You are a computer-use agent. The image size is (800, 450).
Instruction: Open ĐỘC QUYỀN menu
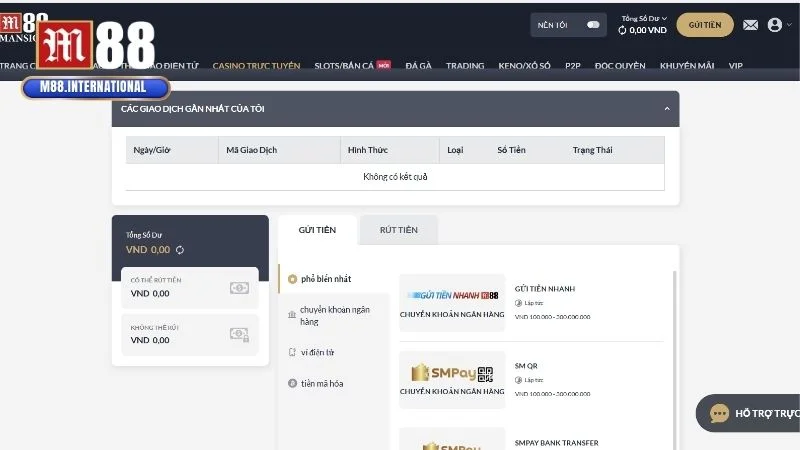coord(620,66)
